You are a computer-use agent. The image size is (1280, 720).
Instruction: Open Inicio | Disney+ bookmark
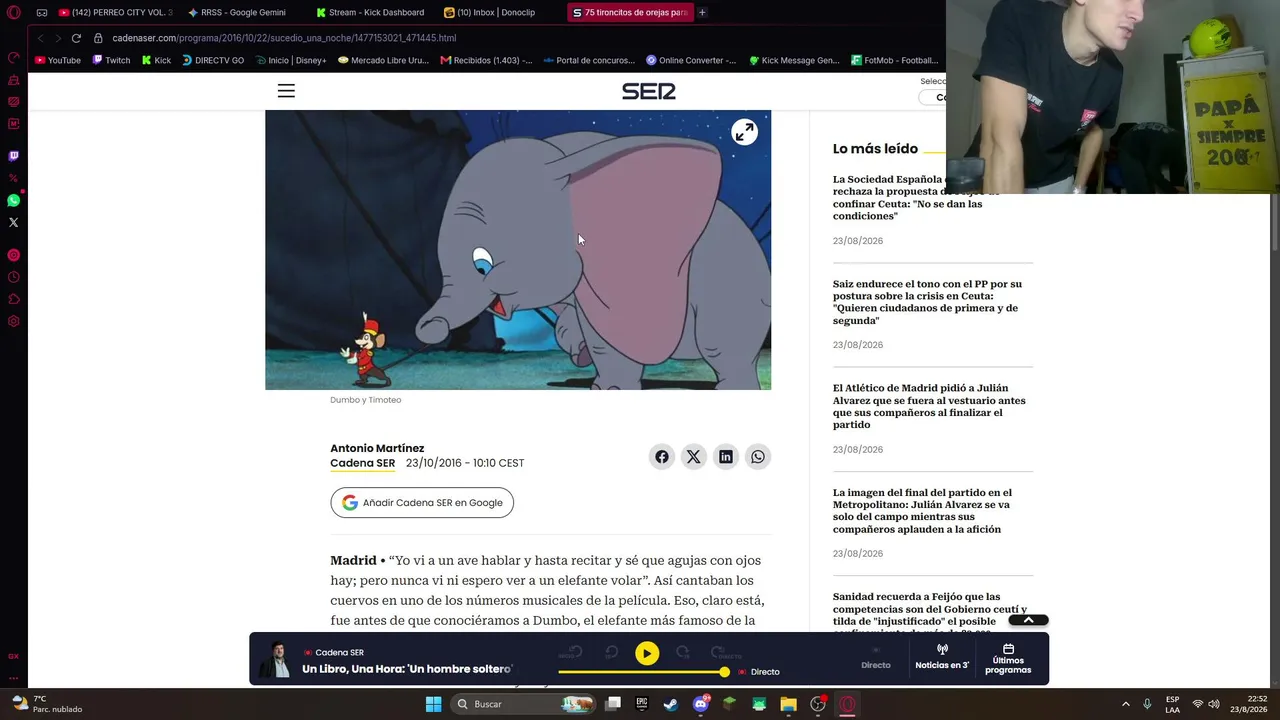coord(291,60)
